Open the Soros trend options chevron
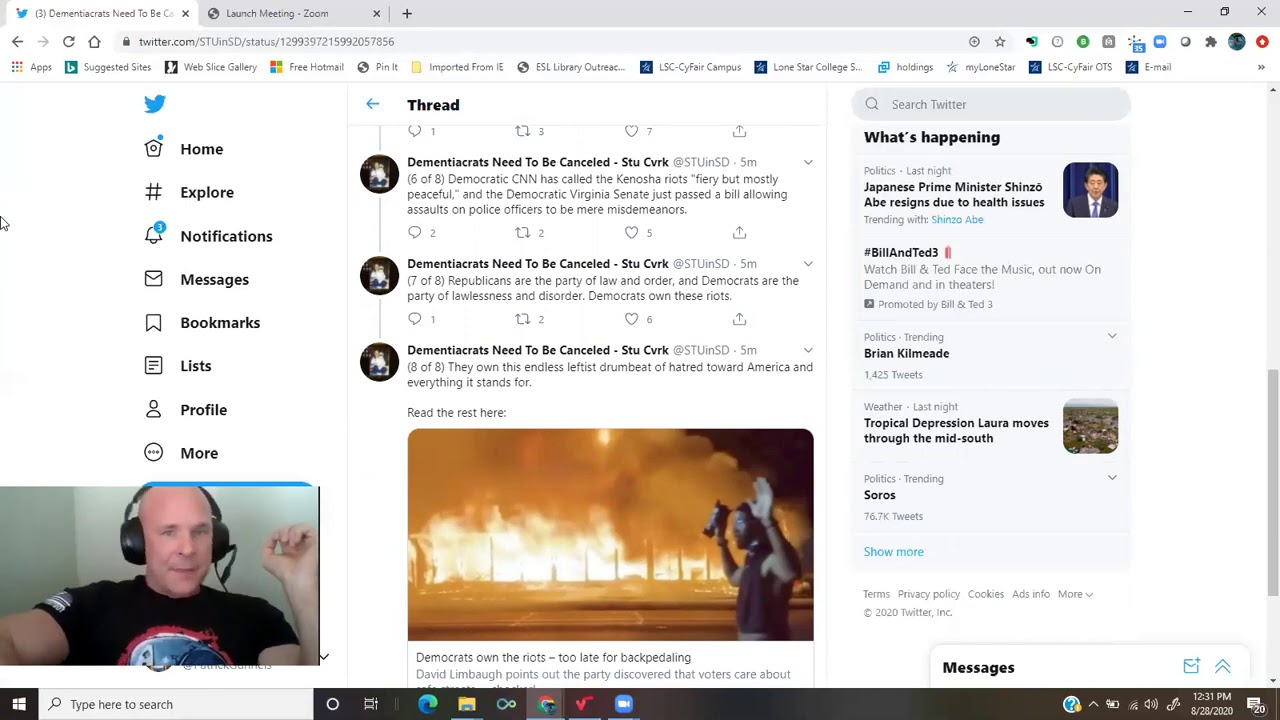 point(1112,478)
